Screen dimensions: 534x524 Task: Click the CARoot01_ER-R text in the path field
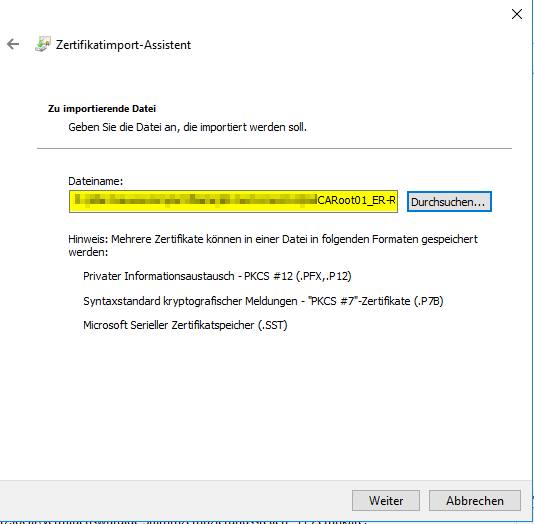click(x=356, y=200)
